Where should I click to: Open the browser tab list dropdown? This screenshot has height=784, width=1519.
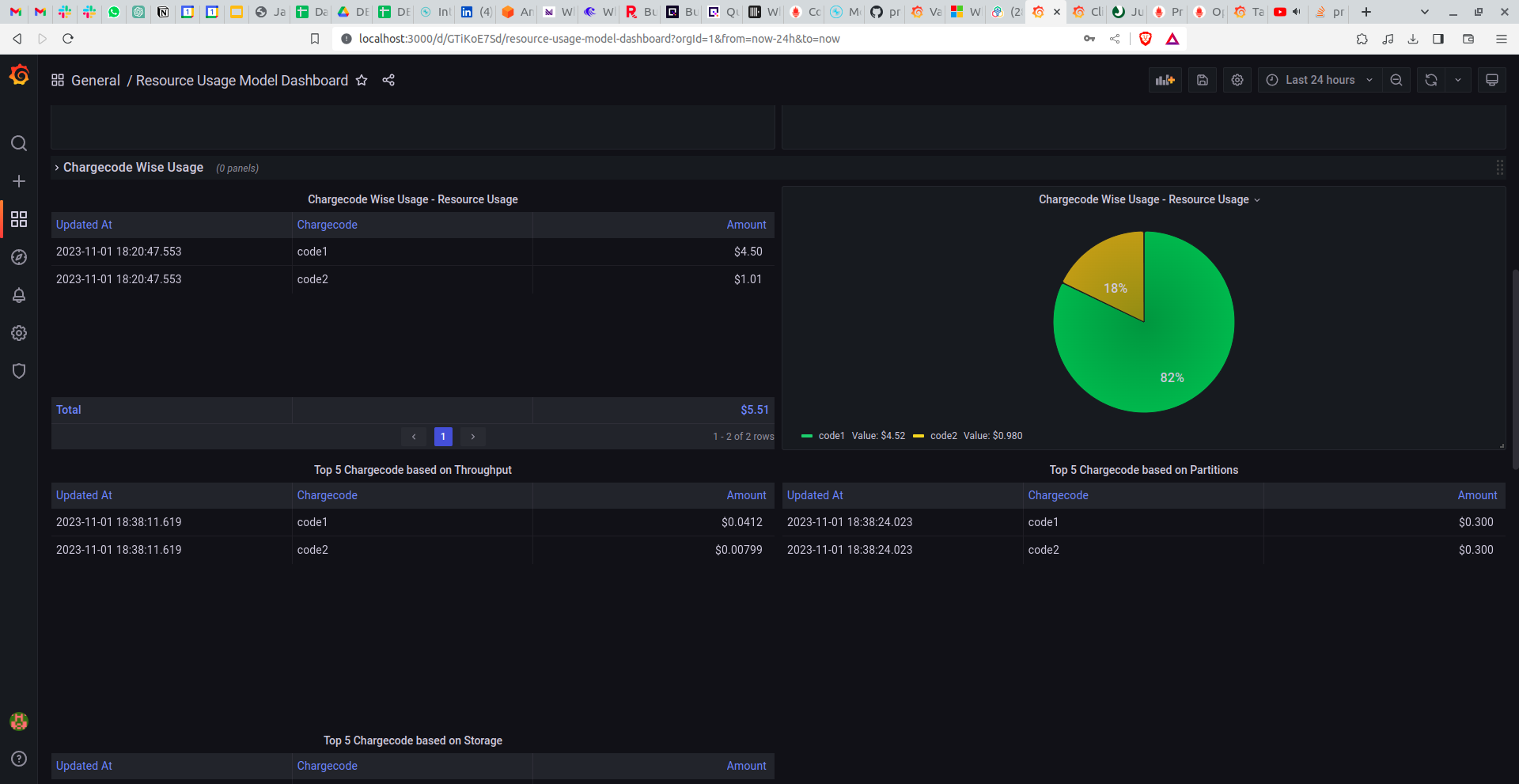1425,12
